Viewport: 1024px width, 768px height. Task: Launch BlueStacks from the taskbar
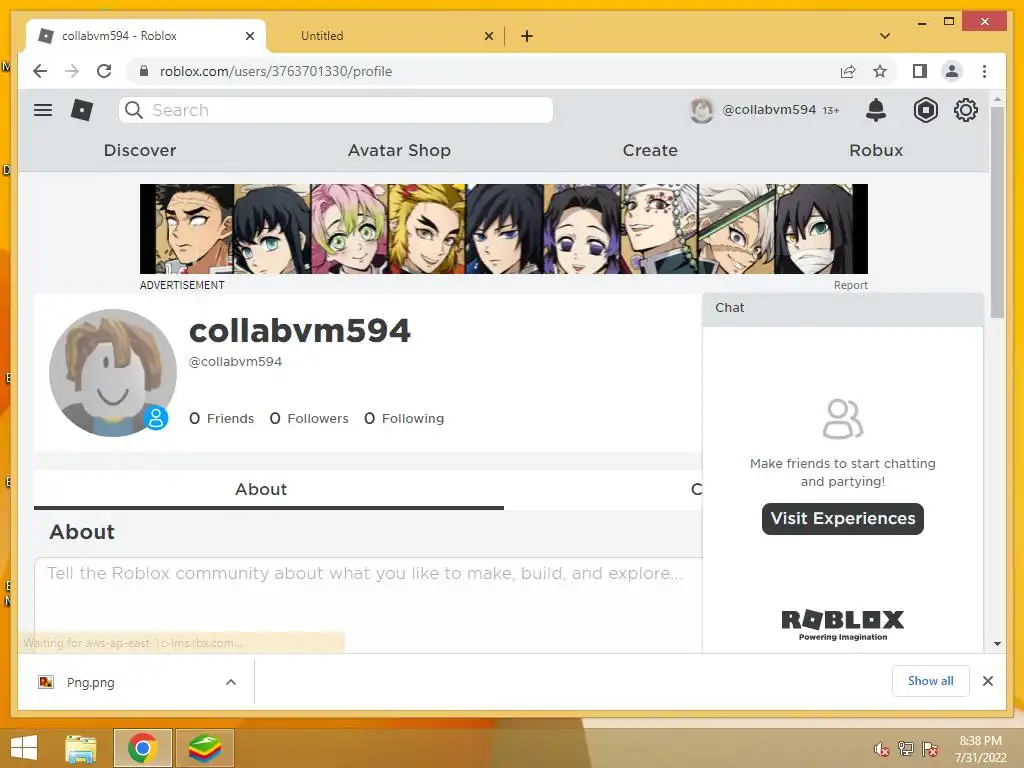205,748
